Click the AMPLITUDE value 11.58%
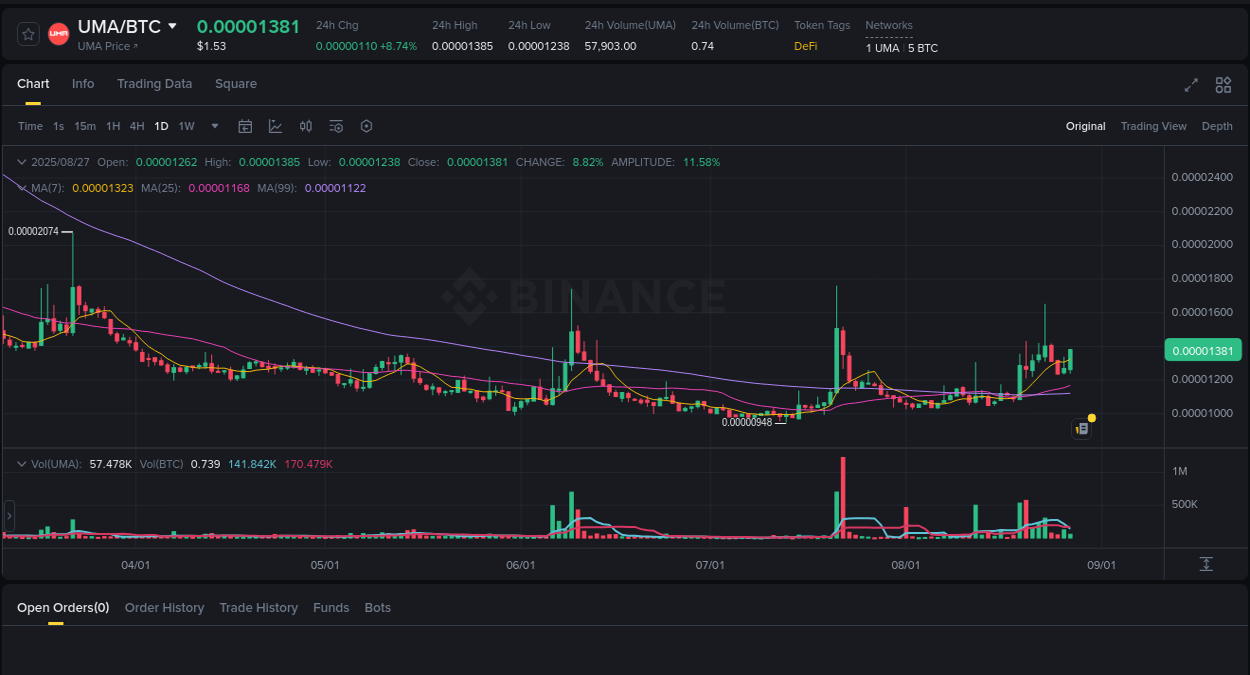 (x=702, y=162)
